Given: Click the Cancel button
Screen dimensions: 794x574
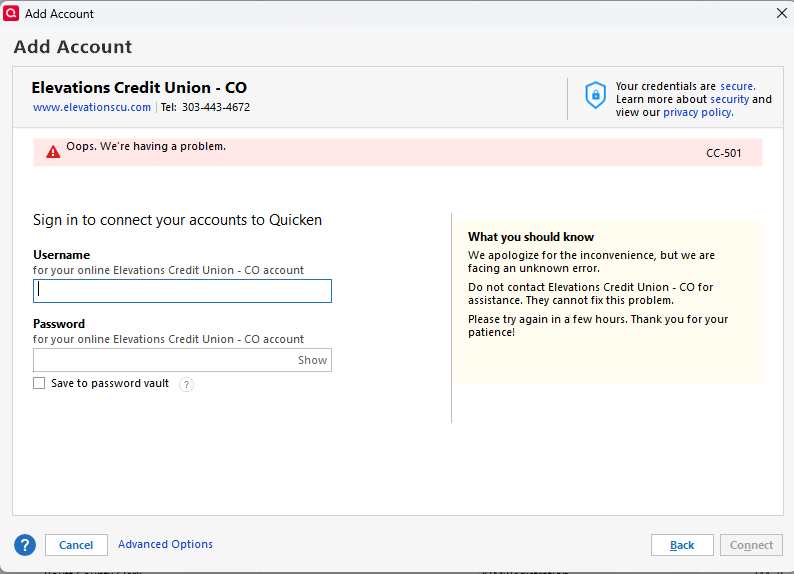Looking at the screenshot, I should coord(76,545).
